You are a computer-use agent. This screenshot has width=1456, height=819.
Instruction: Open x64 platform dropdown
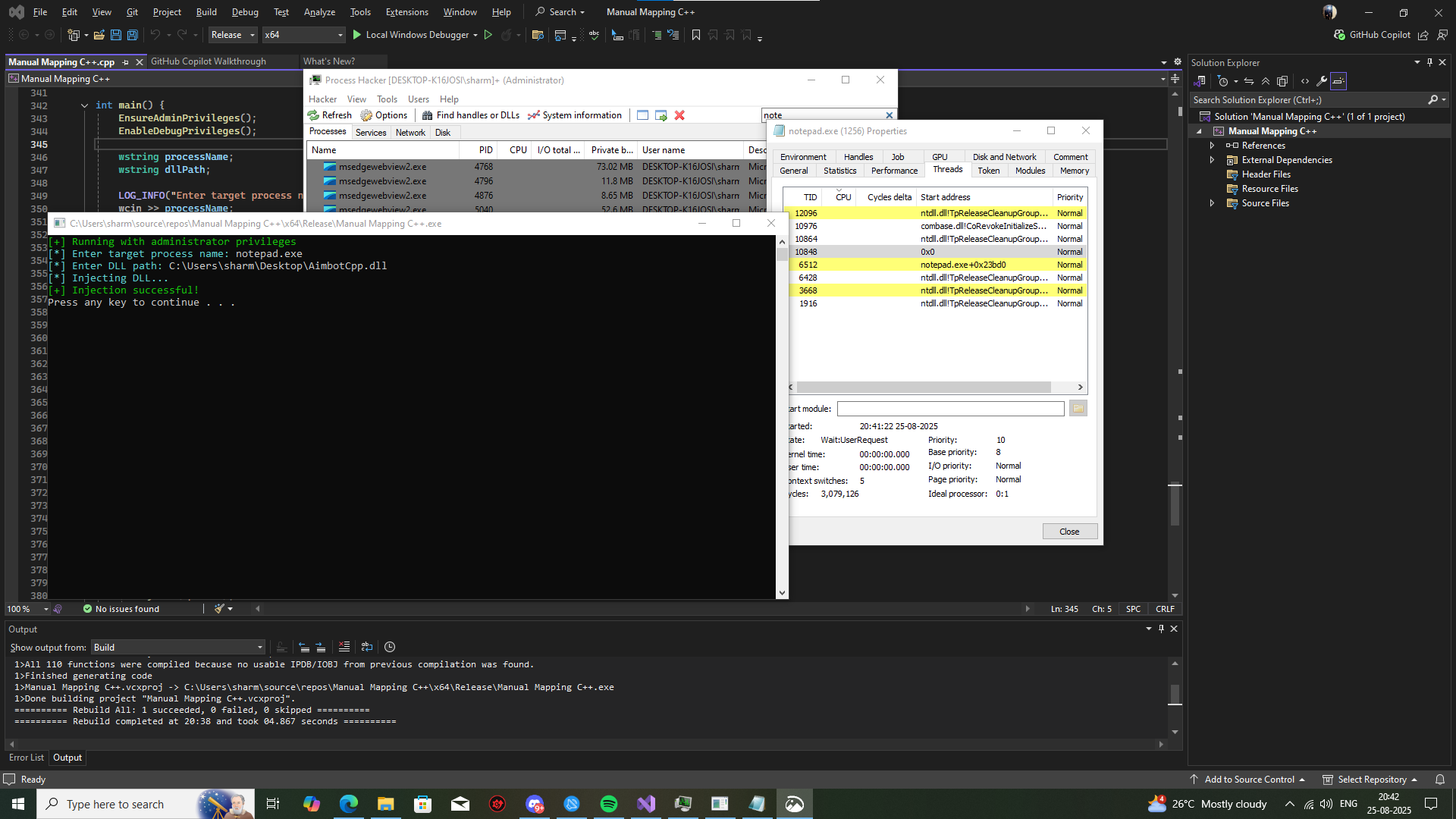(x=303, y=35)
